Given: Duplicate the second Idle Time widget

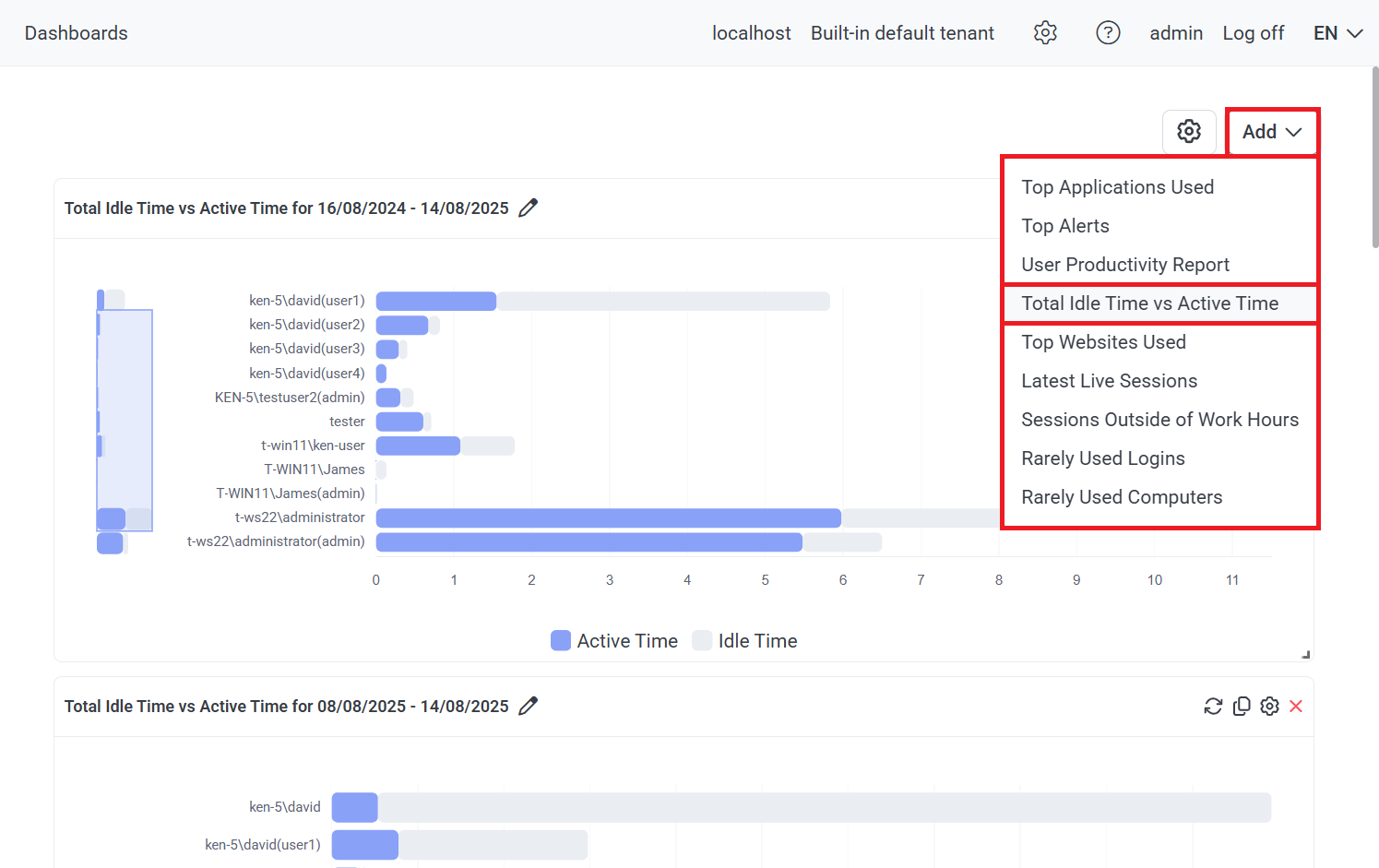Looking at the screenshot, I should pos(1242,707).
